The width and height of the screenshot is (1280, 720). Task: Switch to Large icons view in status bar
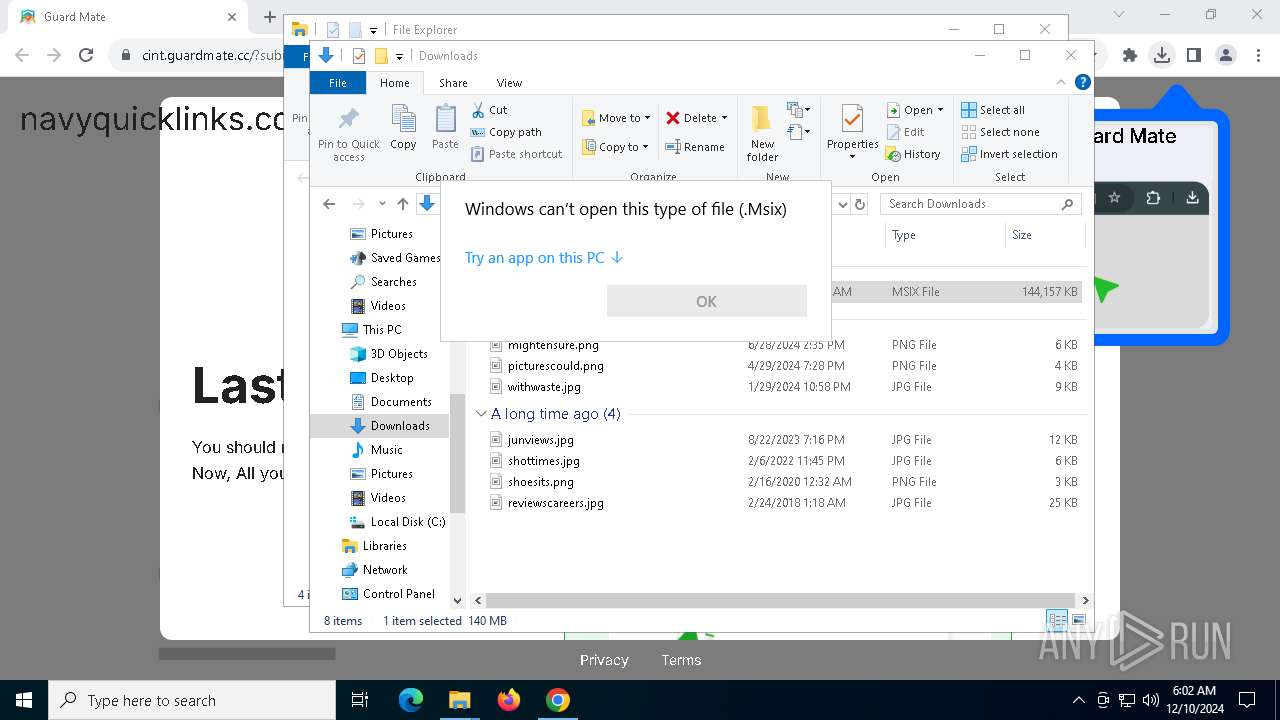[x=1078, y=621]
